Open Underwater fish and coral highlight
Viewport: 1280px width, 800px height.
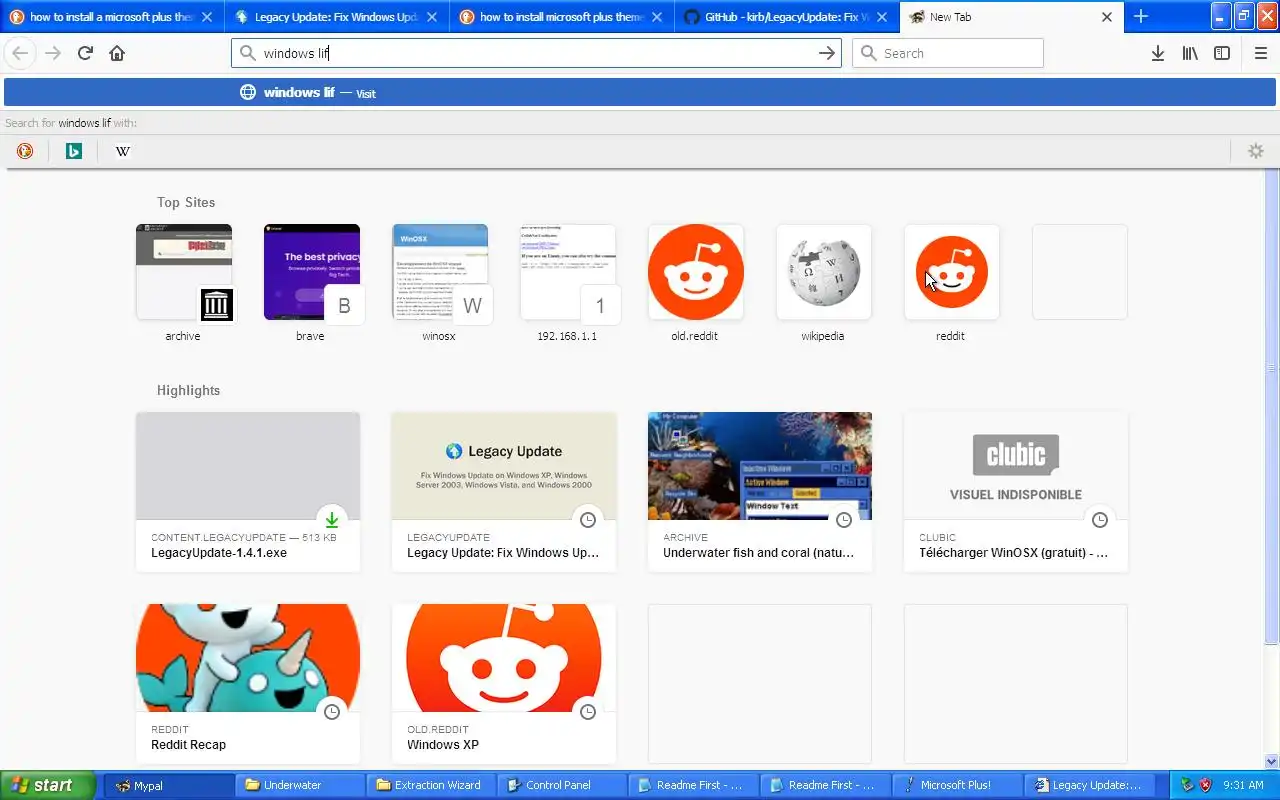click(x=760, y=492)
